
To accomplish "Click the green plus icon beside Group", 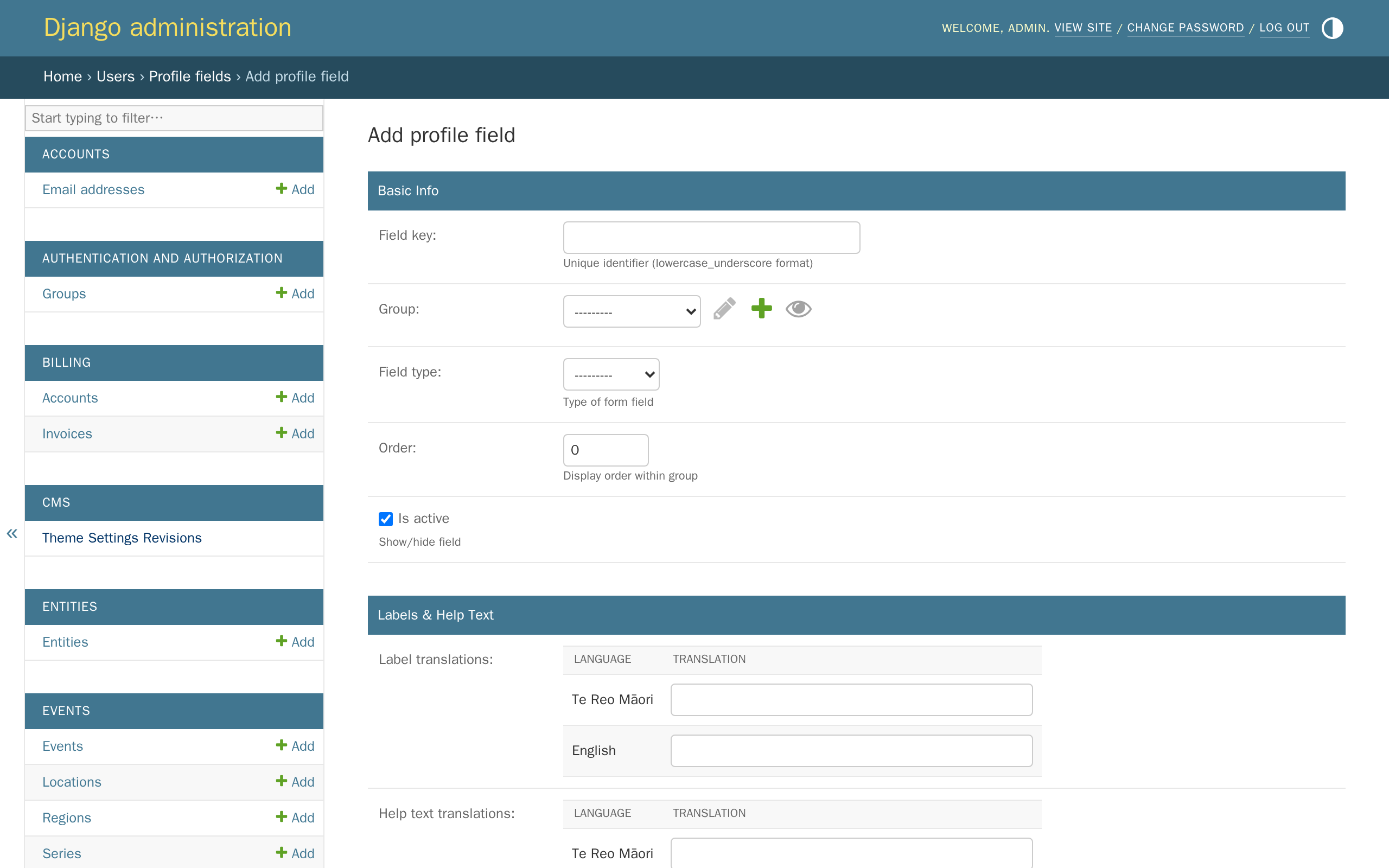I will [762, 308].
